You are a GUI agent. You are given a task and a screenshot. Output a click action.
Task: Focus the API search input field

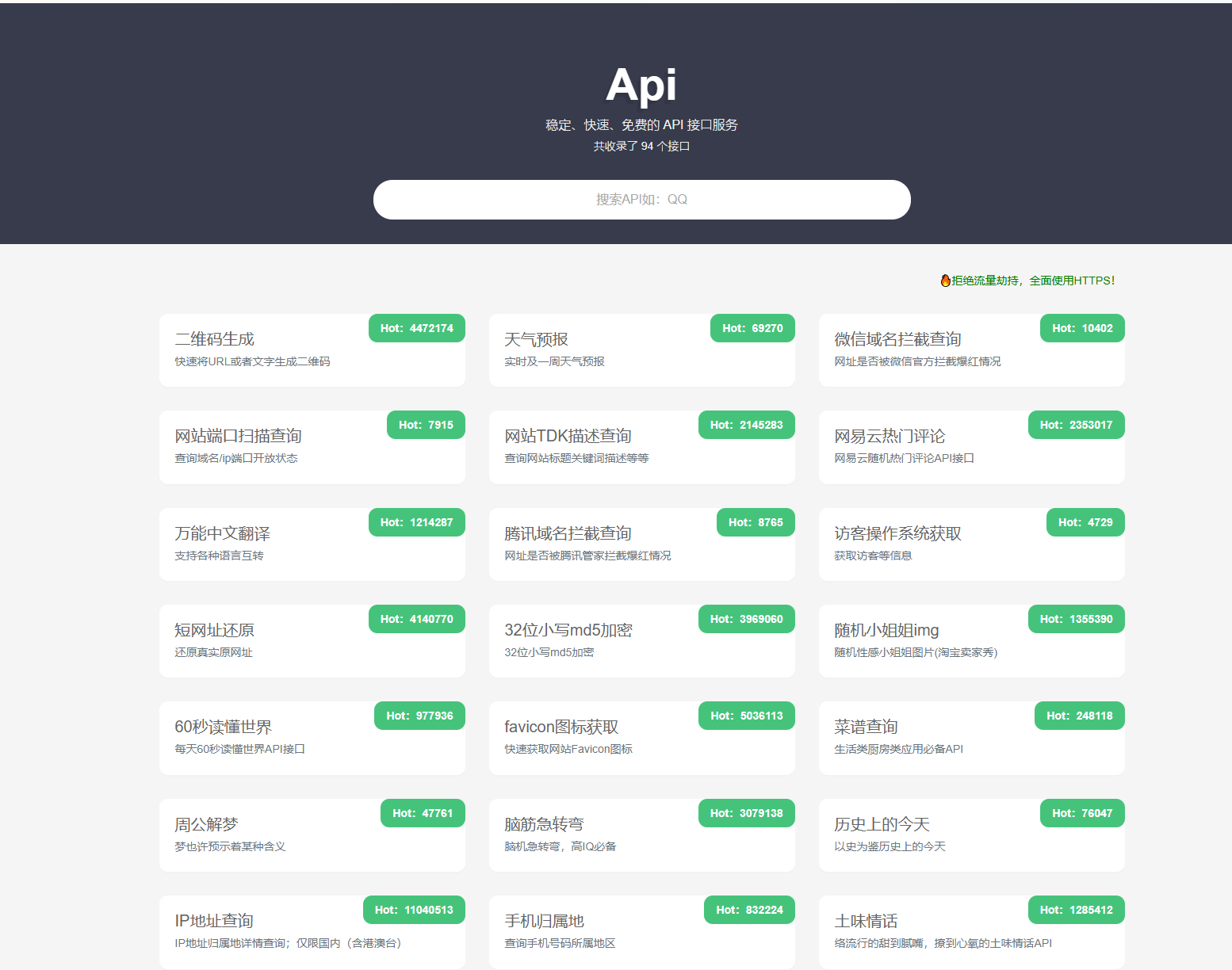pos(641,200)
